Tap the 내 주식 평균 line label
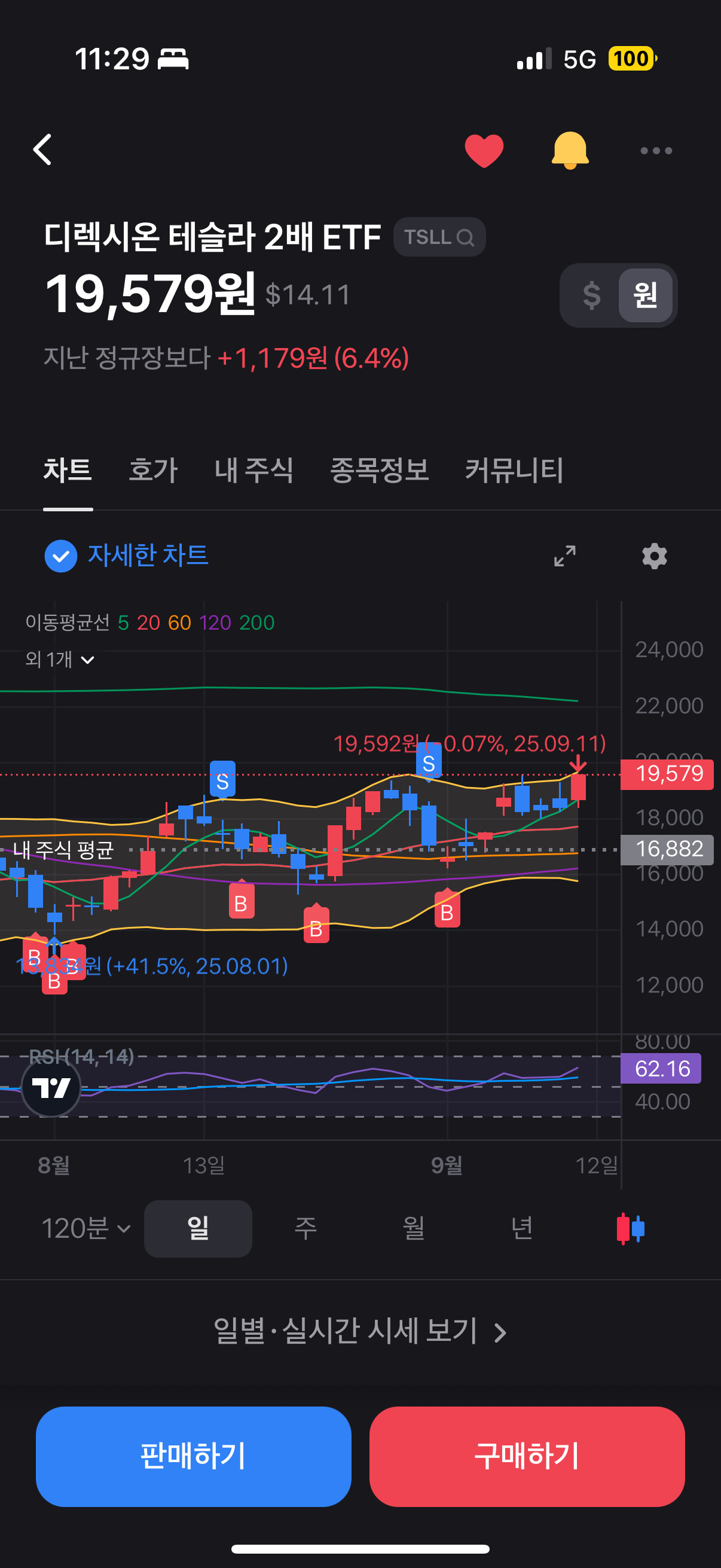The height and width of the screenshot is (1568, 721). 63,850
